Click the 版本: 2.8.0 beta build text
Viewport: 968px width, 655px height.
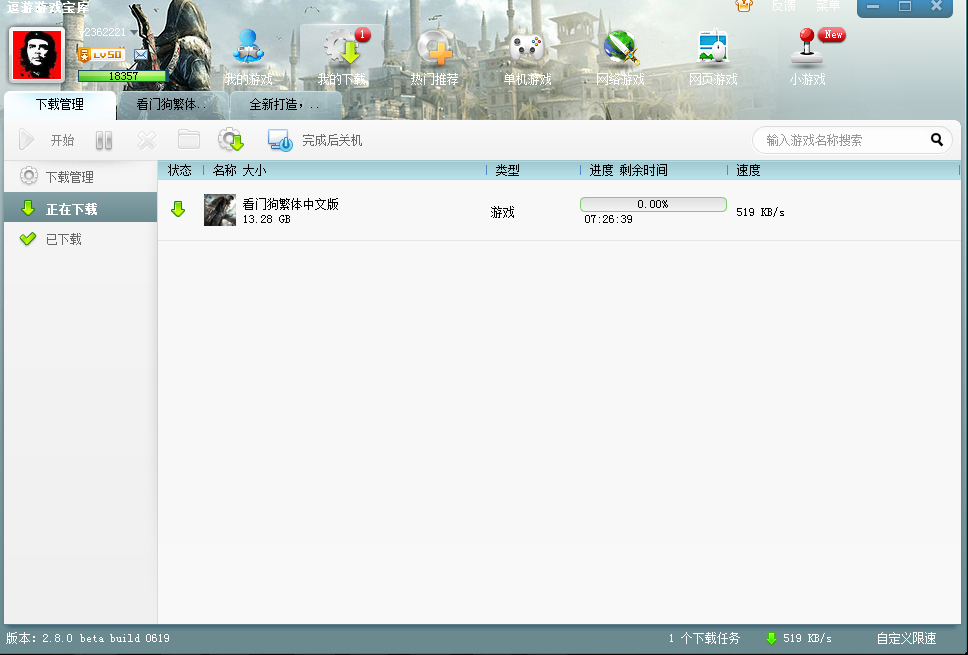pos(88,638)
